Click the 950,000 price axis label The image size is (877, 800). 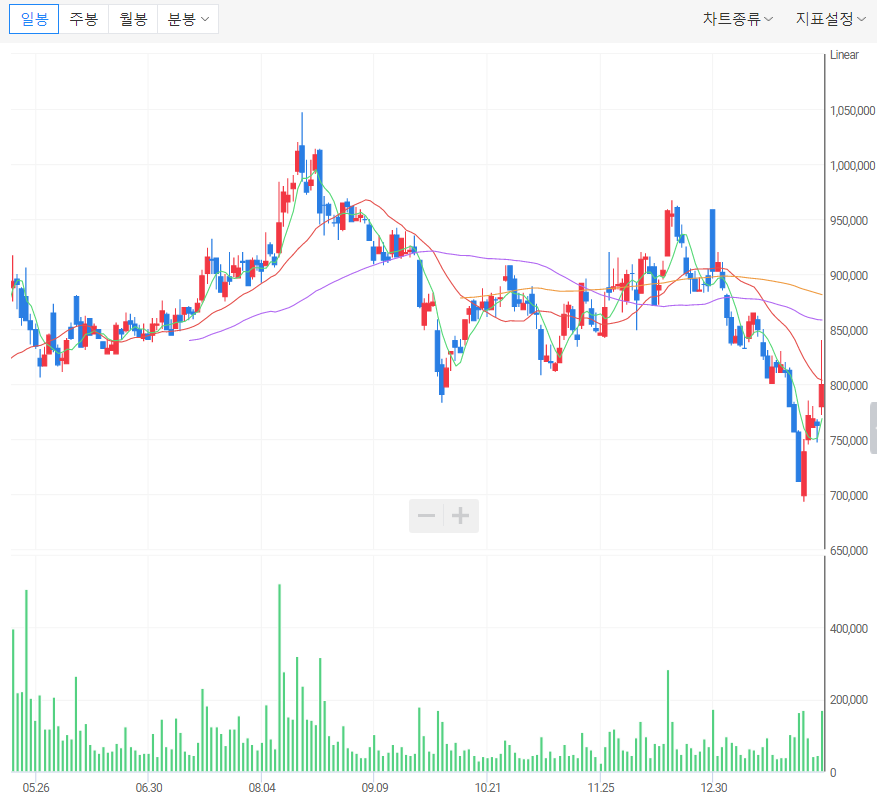click(x=849, y=220)
